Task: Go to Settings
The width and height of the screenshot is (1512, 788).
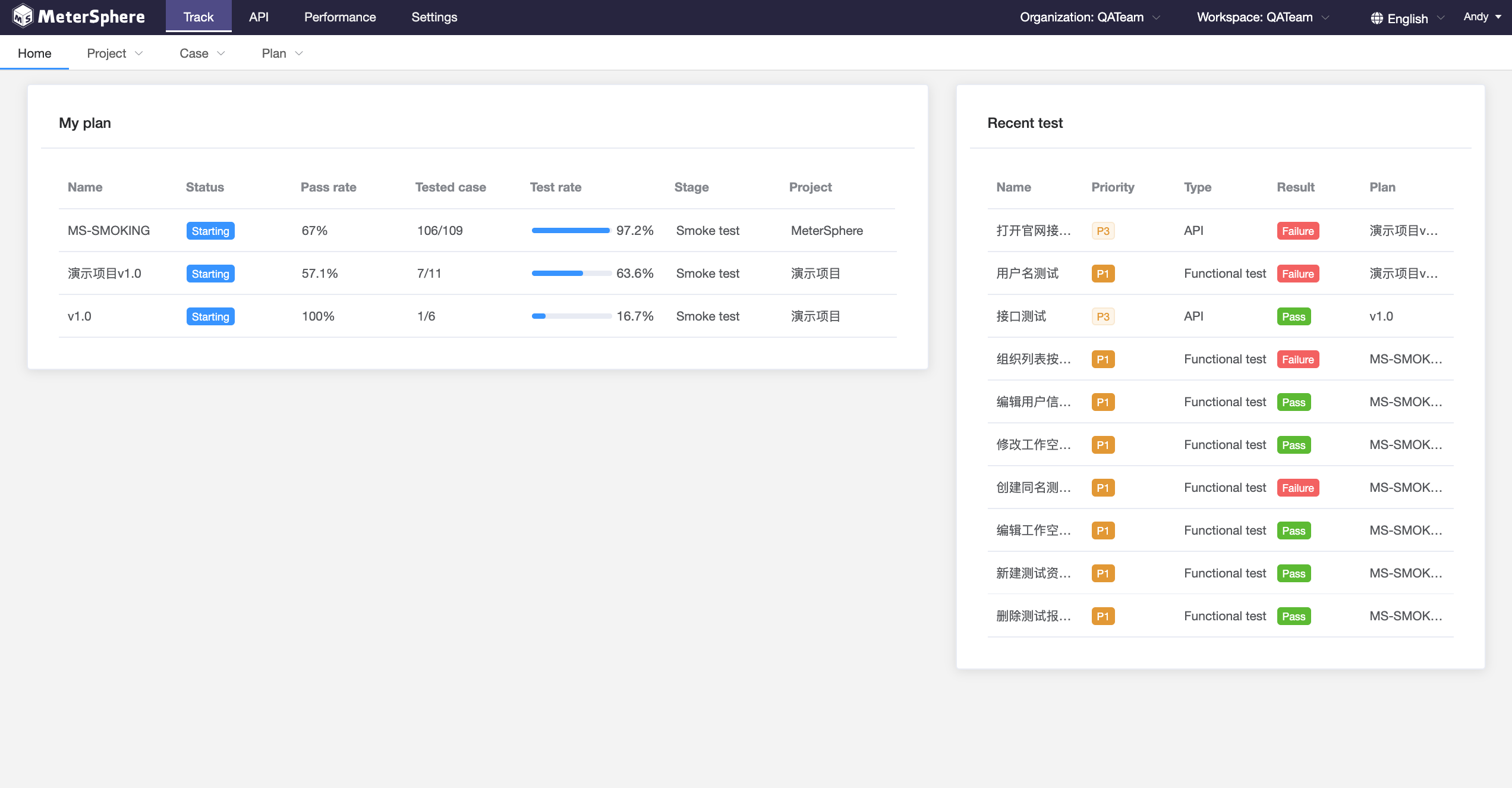Action: 434,17
